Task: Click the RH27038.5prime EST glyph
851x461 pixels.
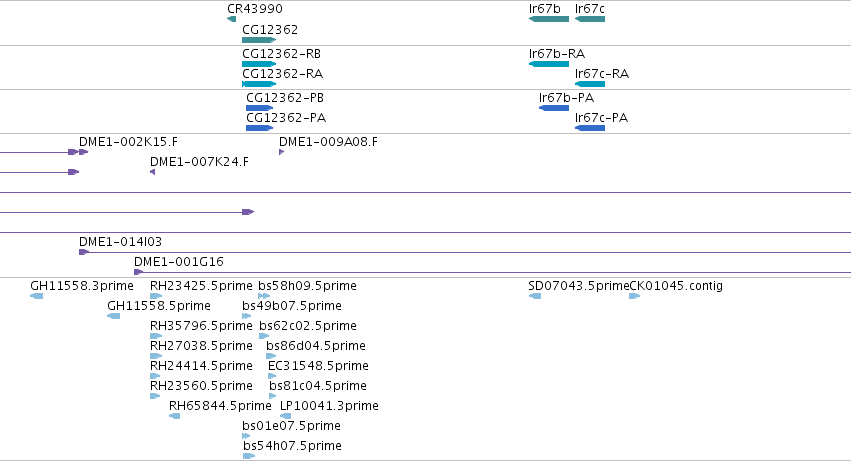Action: click(156, 356)
